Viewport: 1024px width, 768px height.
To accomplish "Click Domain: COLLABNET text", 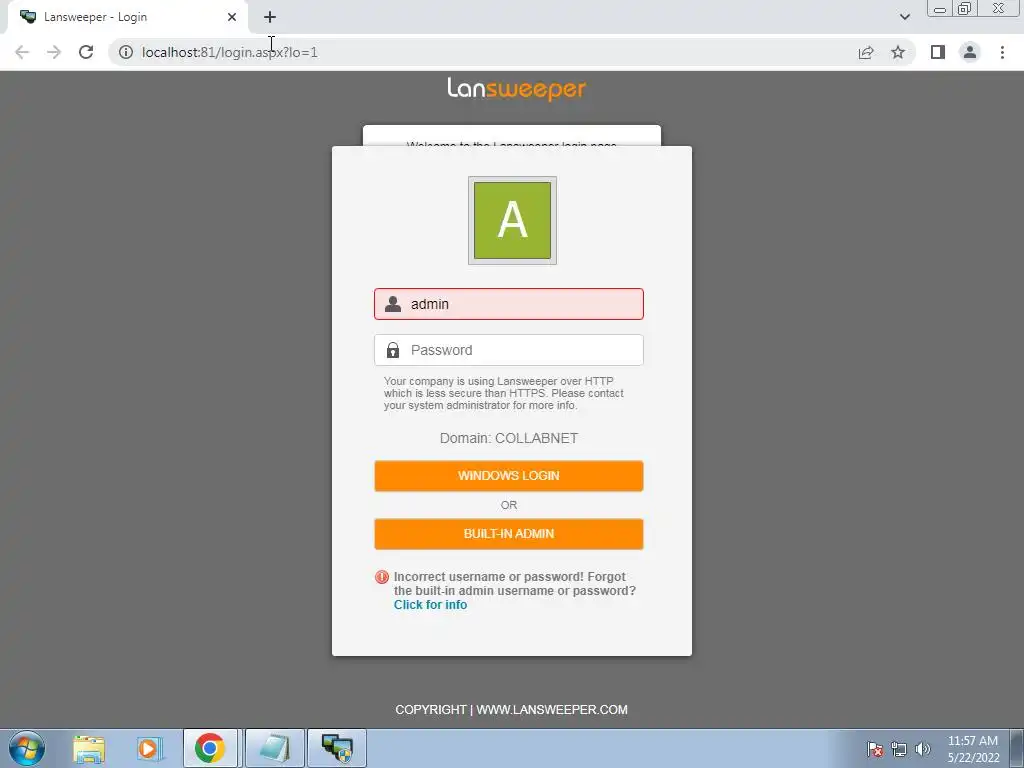I will 509,438.
